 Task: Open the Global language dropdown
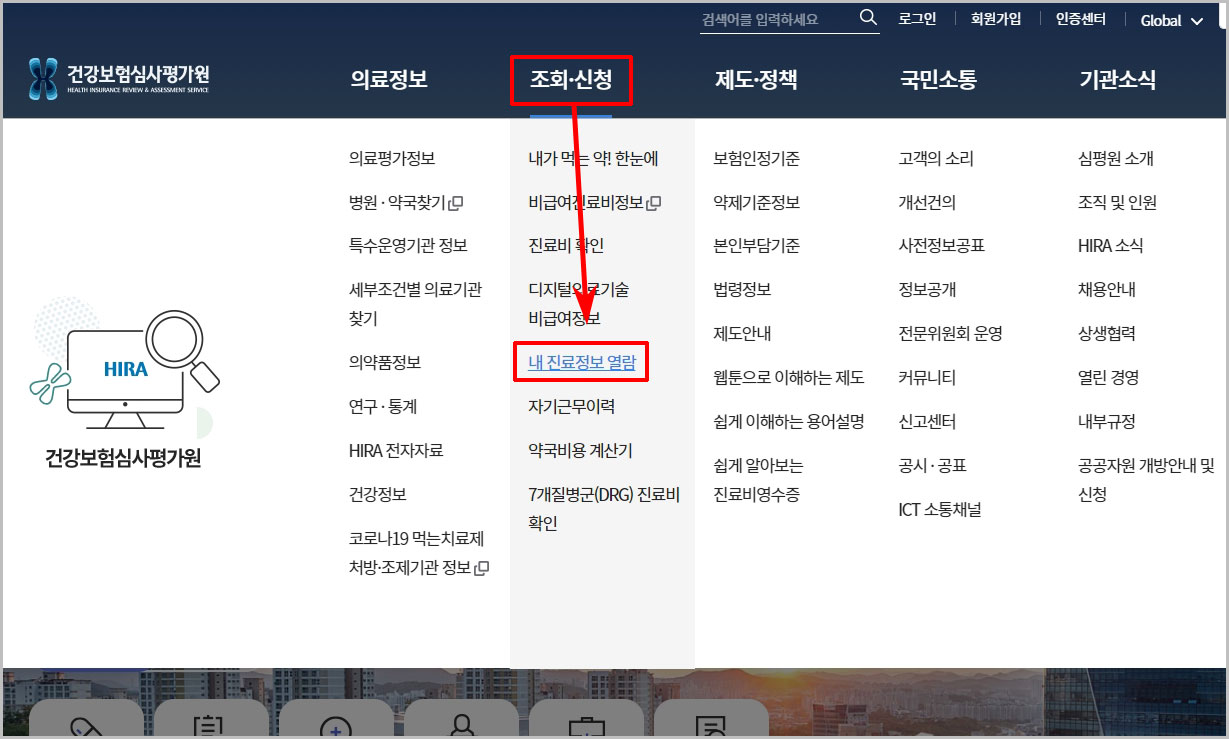tap(1170, 19)
